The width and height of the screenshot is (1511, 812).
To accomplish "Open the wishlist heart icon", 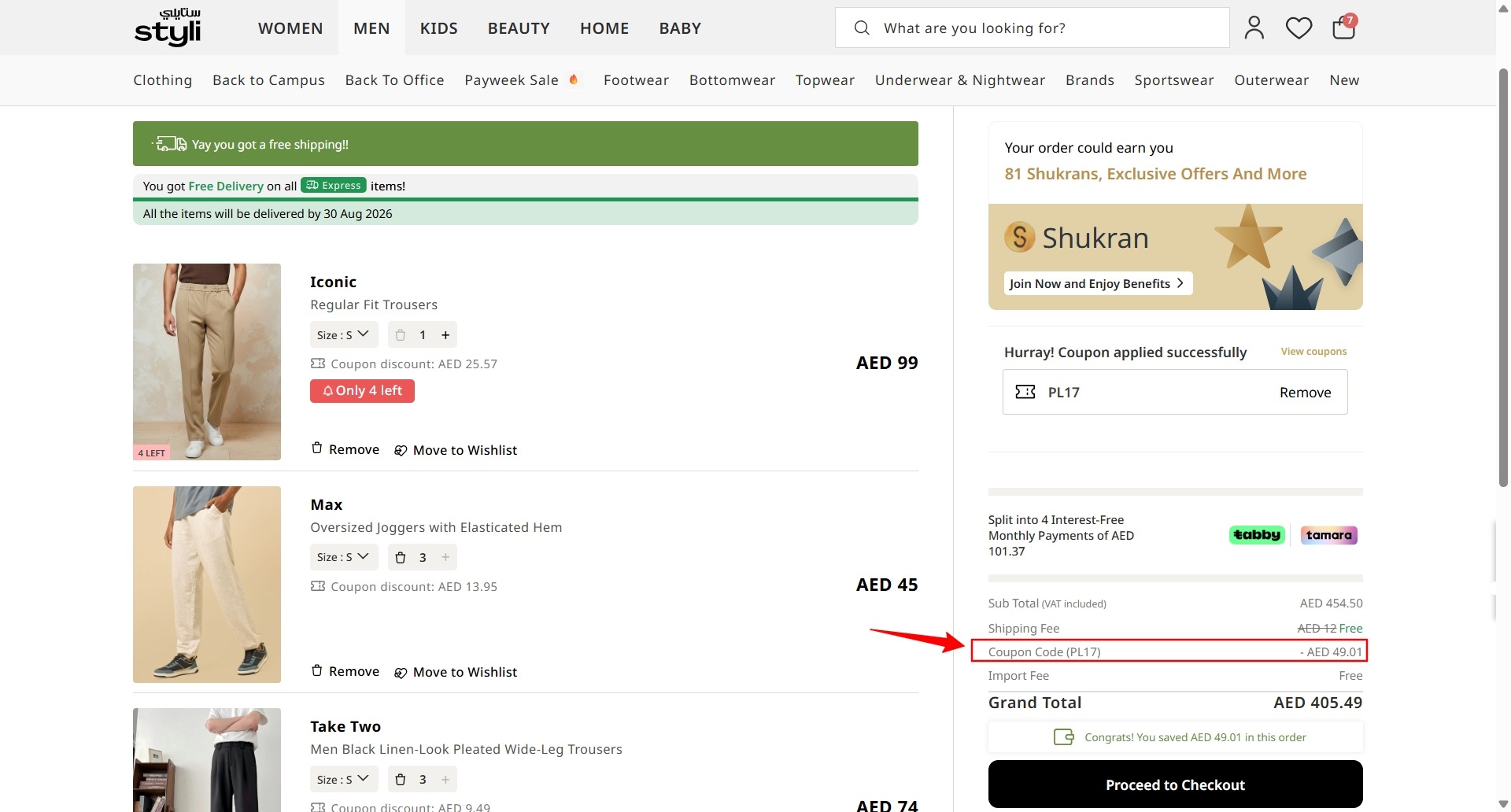I will pos(1299,28).
